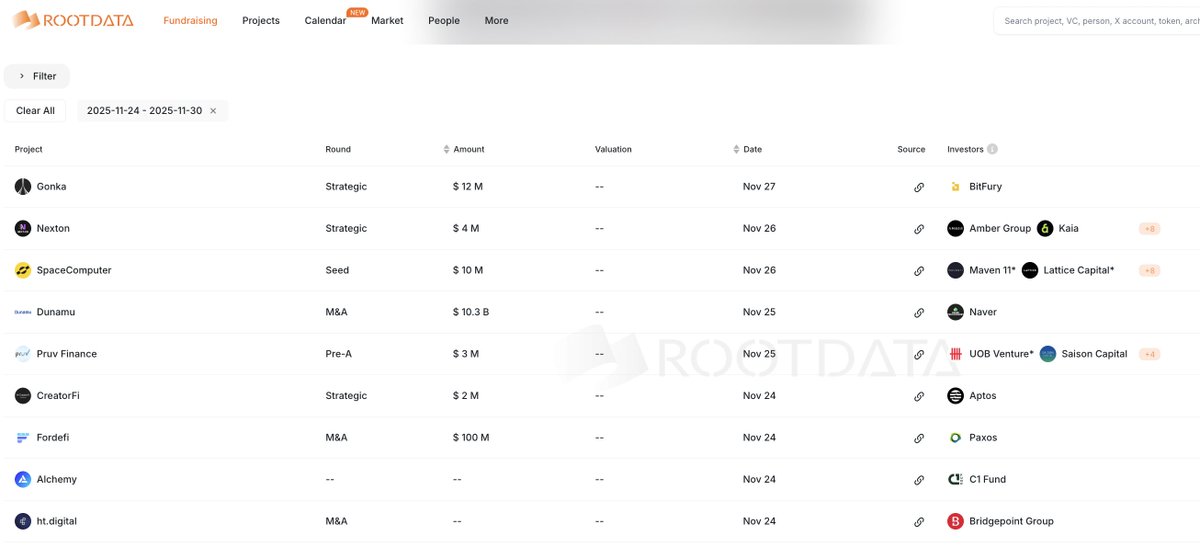Click the CreatorFi project logo
Image resolution: width=1200 pixels, height=547 pixels.
point(23,396)
